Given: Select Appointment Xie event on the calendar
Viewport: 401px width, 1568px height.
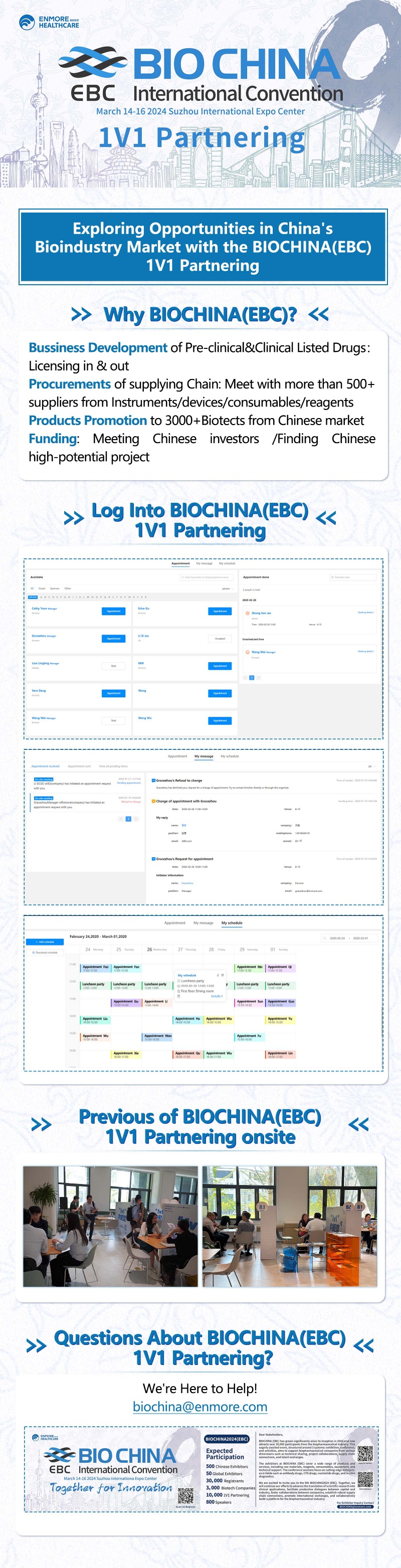Looking at the screenshot, I should pyautogui.click(x=127, y=1054).
